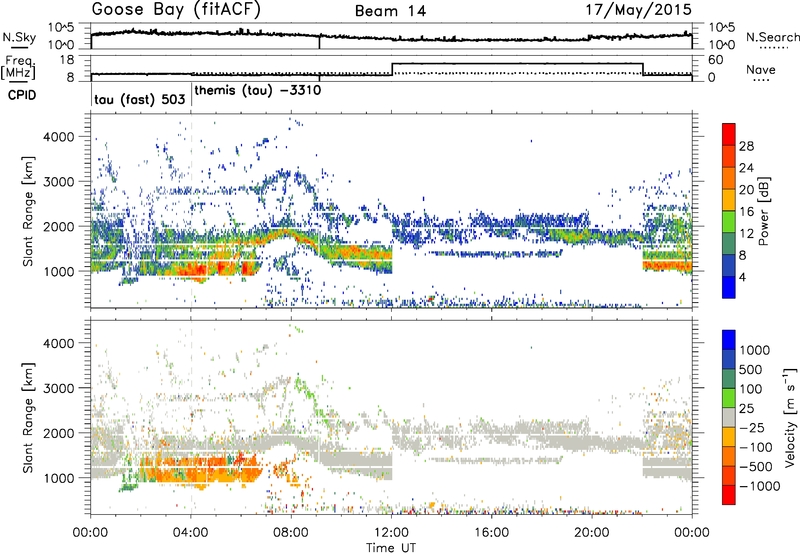Image resolution: width=800 pixels, height=554 pixels.
Task: Click the 'Time UT' axis title
Action: (x=391, y=548)
